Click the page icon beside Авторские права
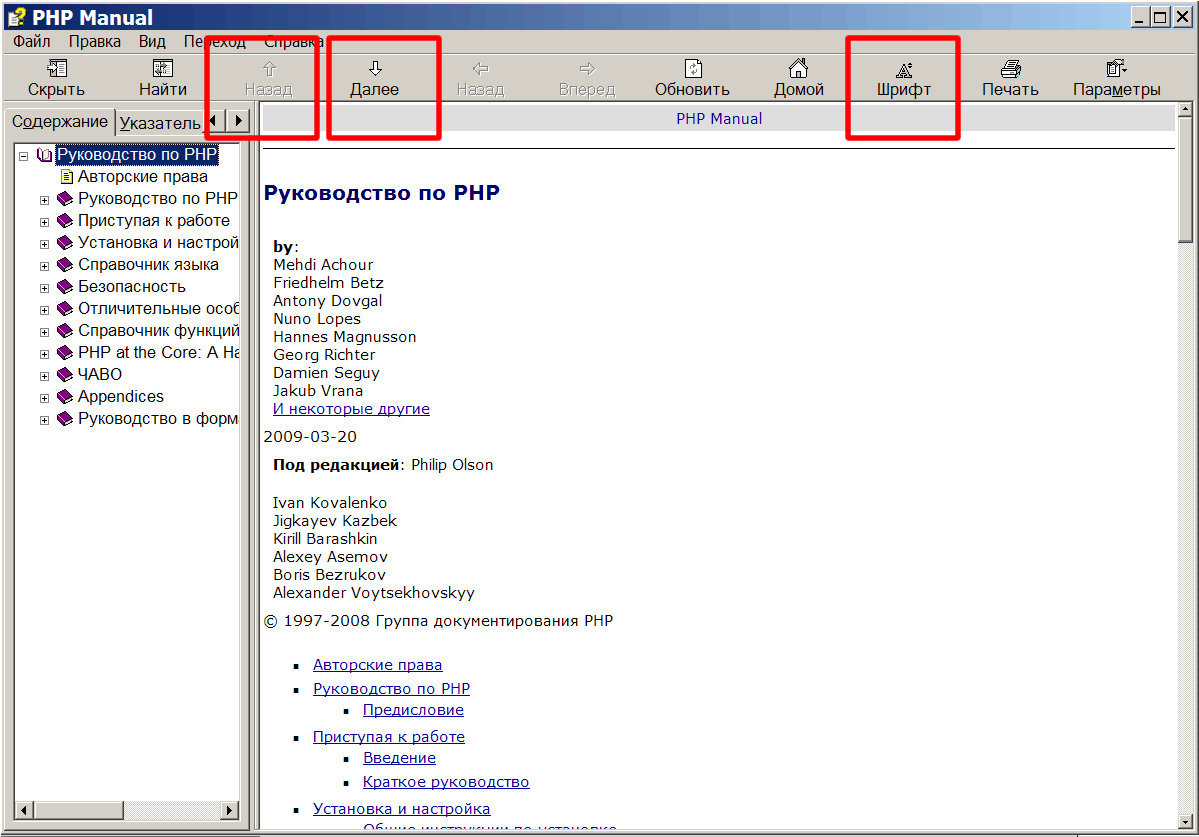Image resolution: width=1199 pixels, height=837 pixels. (67, 177)
